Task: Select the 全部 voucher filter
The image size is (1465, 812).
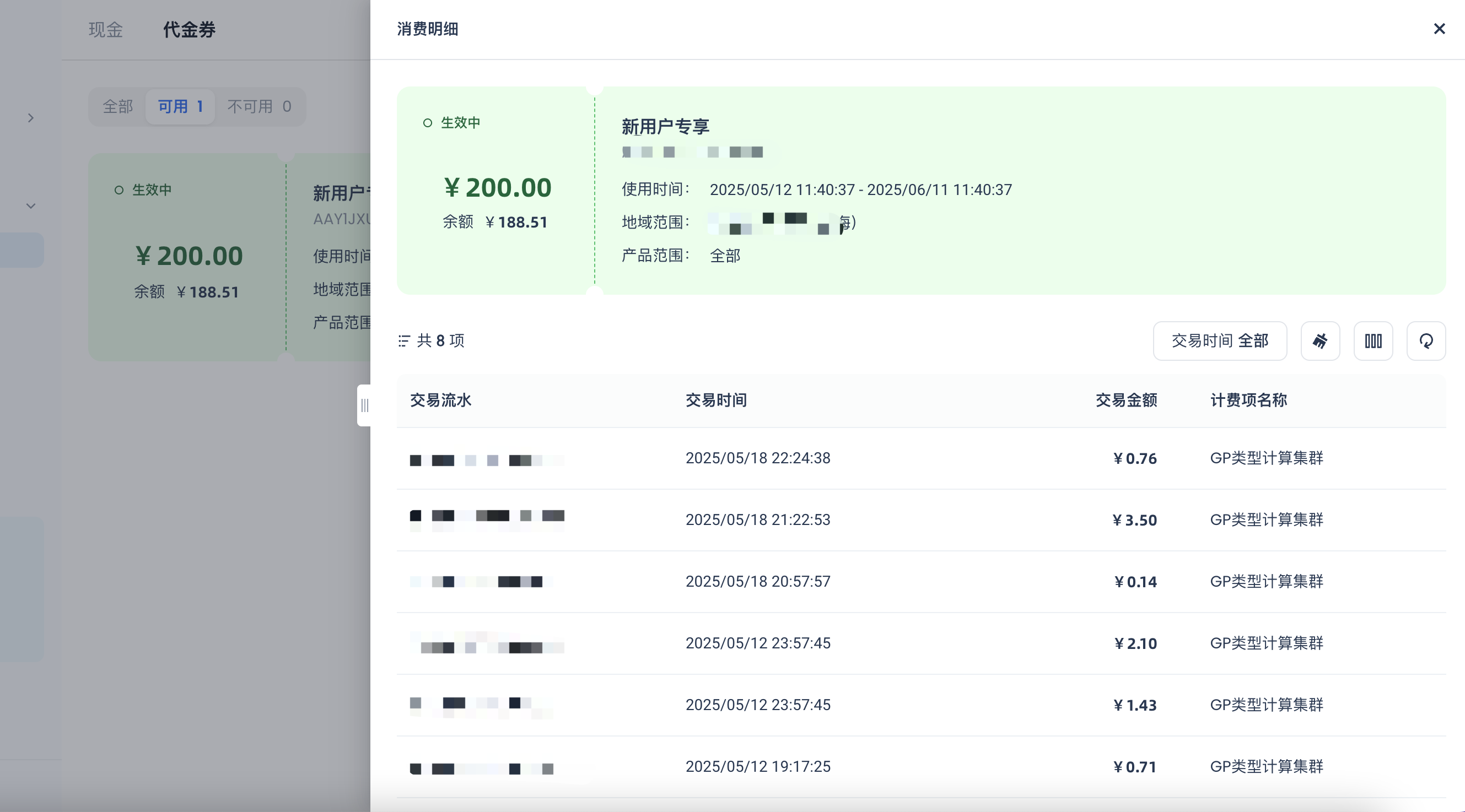Action: 118,107
